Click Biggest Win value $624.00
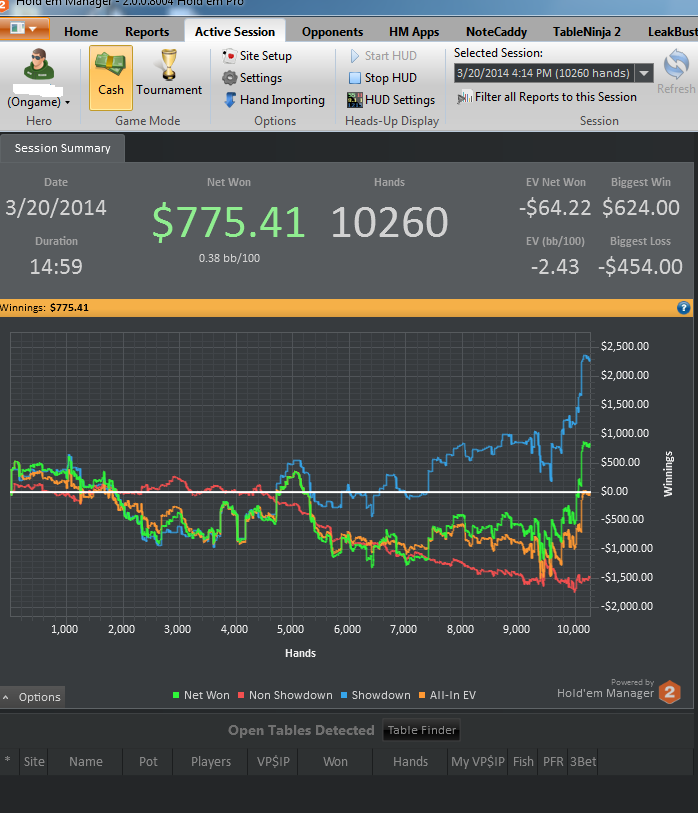 point(641,208)
